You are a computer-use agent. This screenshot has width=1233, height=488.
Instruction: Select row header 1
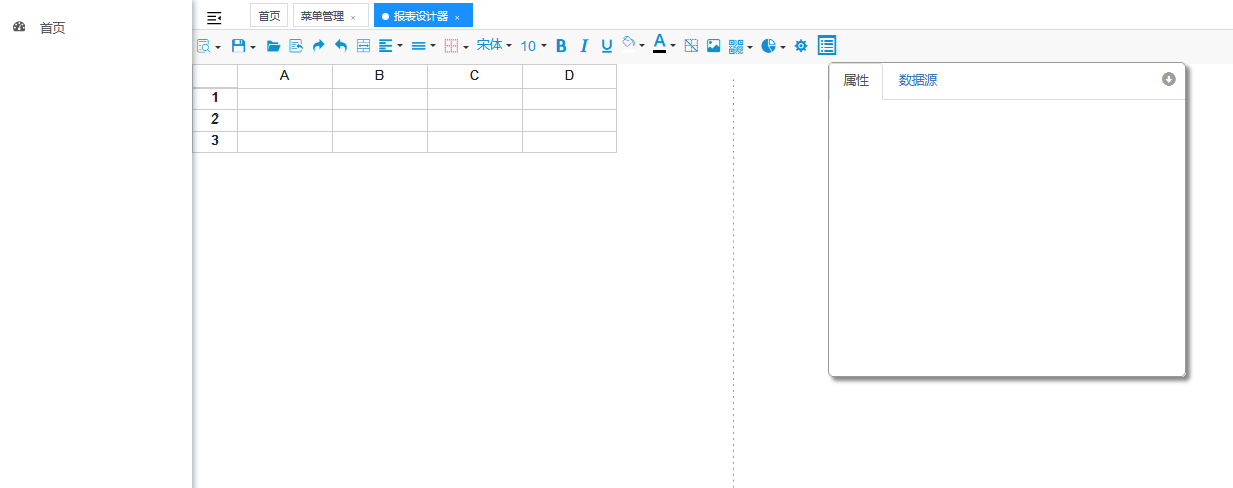(215, 98)
